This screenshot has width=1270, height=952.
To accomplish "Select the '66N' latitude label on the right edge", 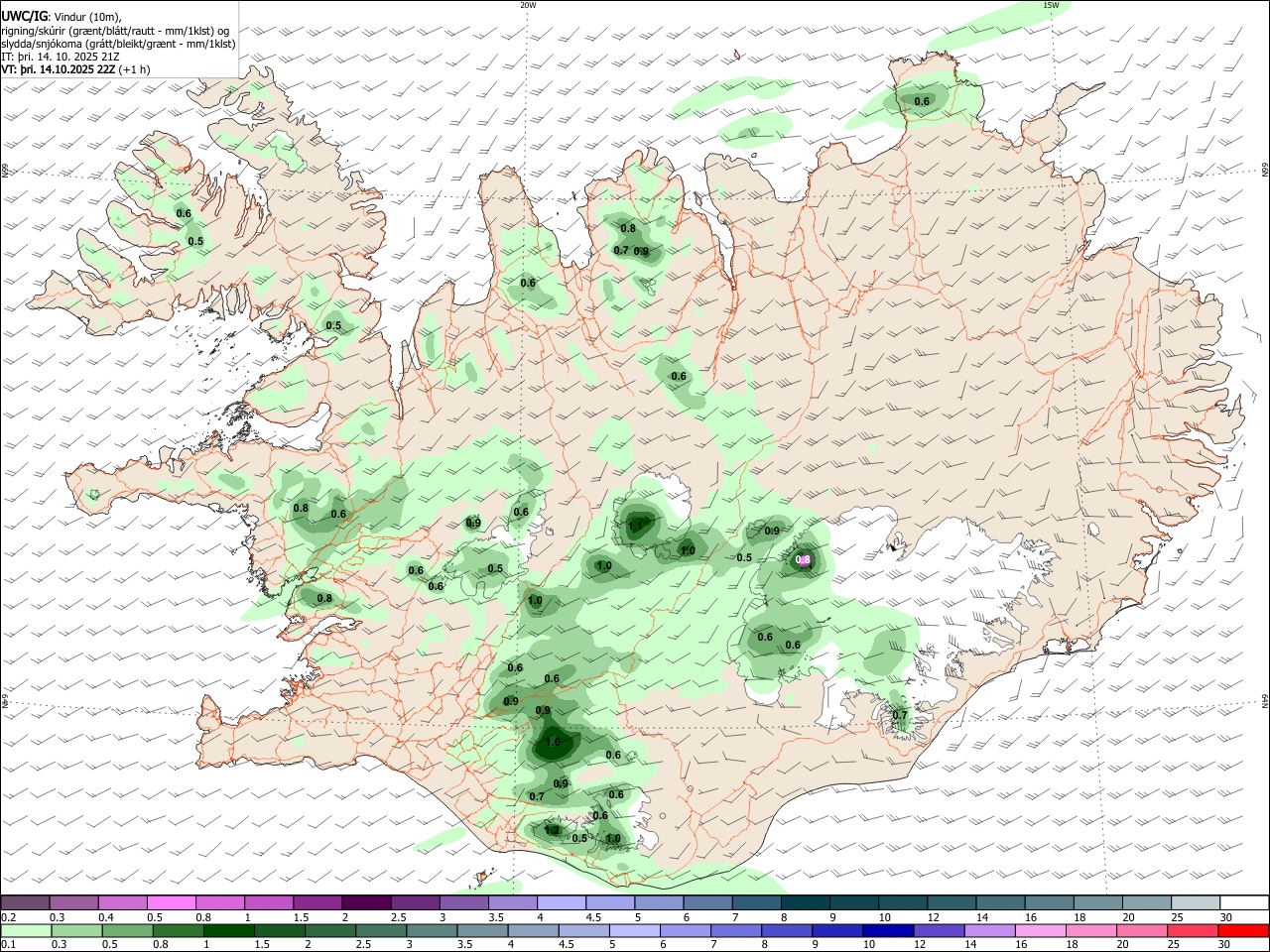I will 1265,171.
